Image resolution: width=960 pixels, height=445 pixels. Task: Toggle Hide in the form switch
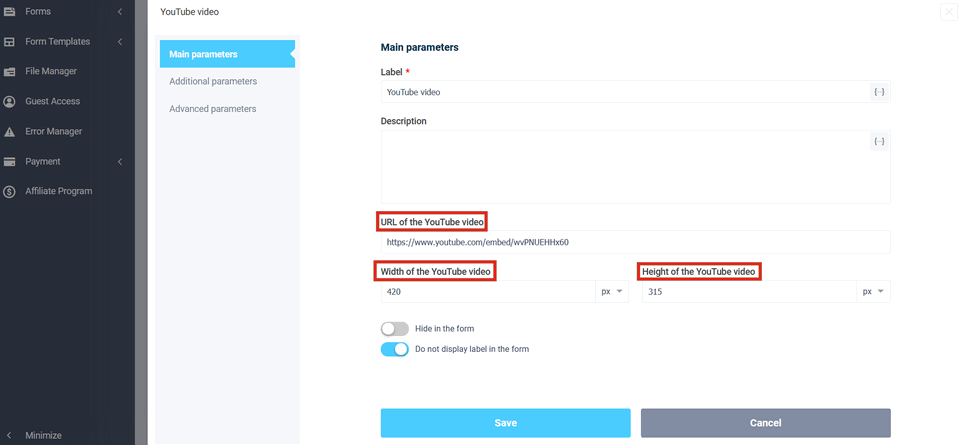395,329
